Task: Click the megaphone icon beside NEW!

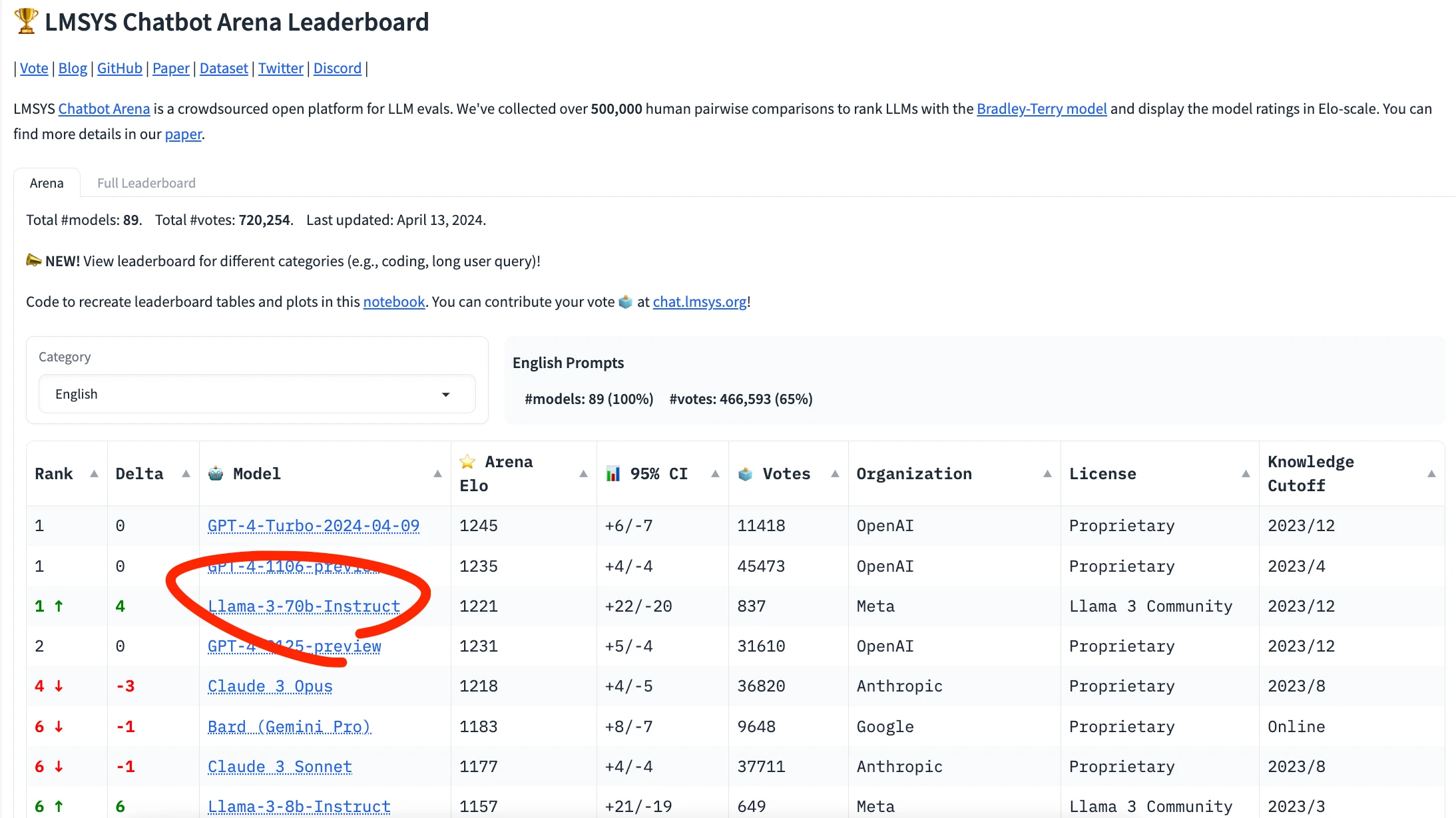Action: [x=34, y=260]
